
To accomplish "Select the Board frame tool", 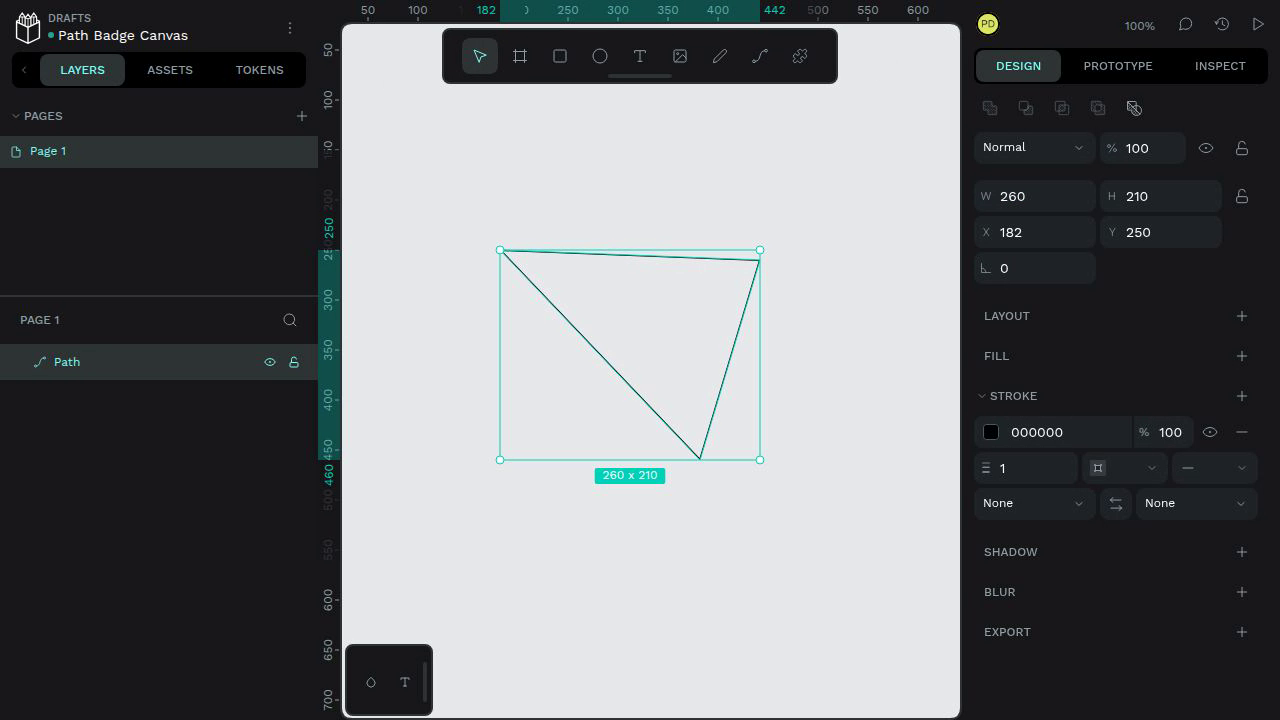I will coord(520,56).
